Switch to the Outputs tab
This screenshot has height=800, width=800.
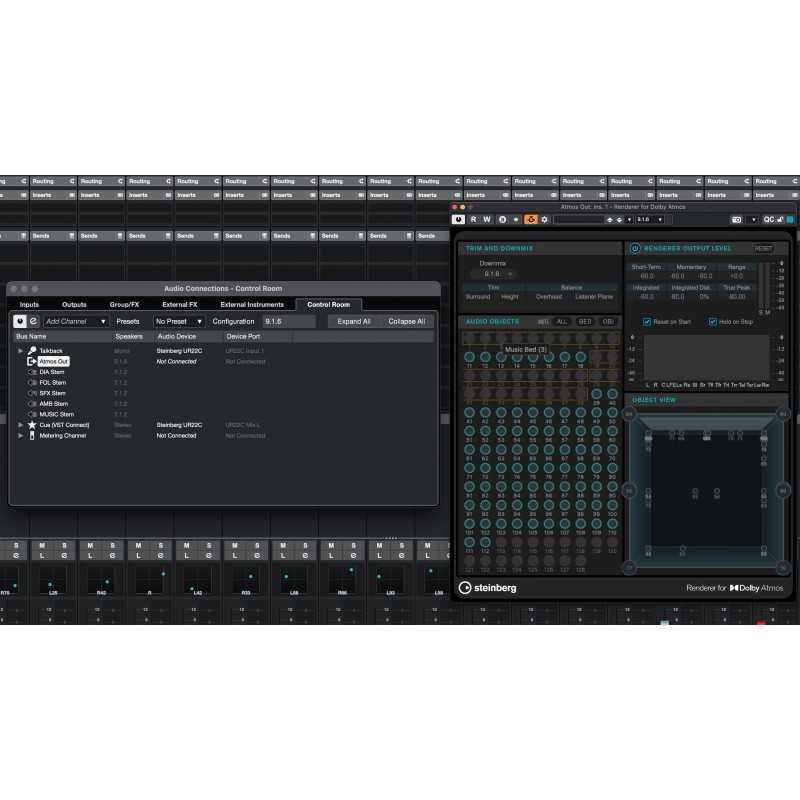point(74,305)
